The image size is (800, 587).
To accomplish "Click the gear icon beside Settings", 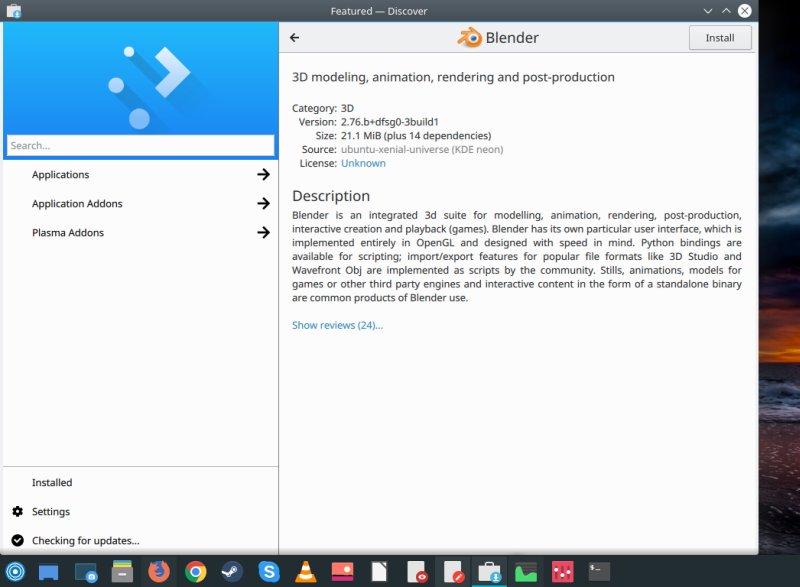I will click(18, 512).
